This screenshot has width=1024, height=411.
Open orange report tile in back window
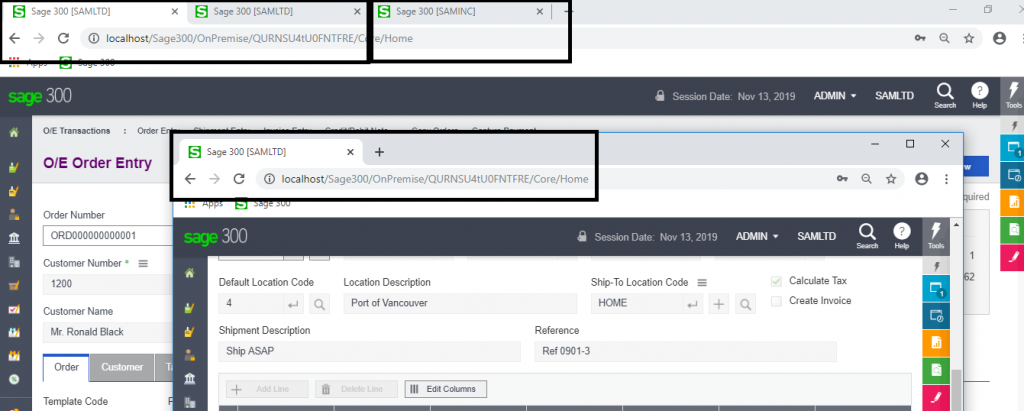(x=1012, y=202)
